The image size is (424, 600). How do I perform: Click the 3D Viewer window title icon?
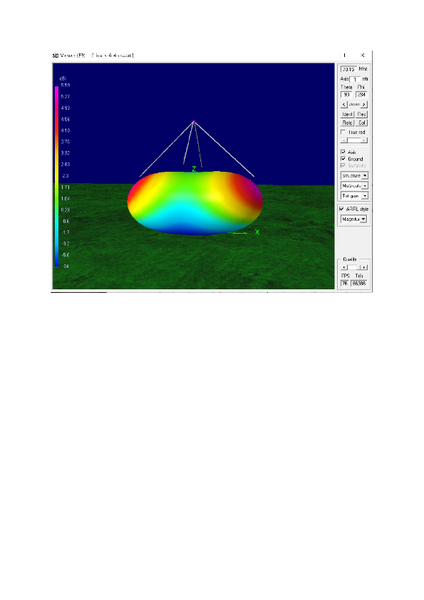pyautogui.click(x=55, y=55)
